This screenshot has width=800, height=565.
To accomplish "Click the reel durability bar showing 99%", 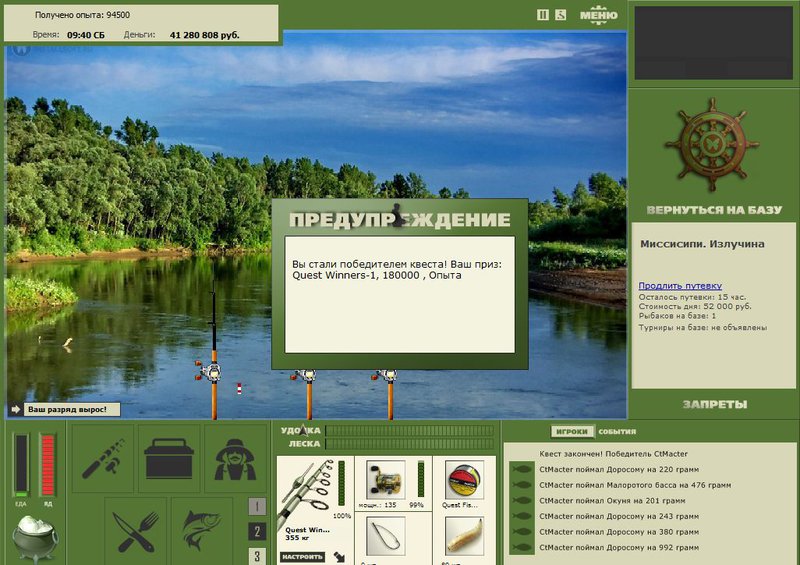I will coord(420,479).
